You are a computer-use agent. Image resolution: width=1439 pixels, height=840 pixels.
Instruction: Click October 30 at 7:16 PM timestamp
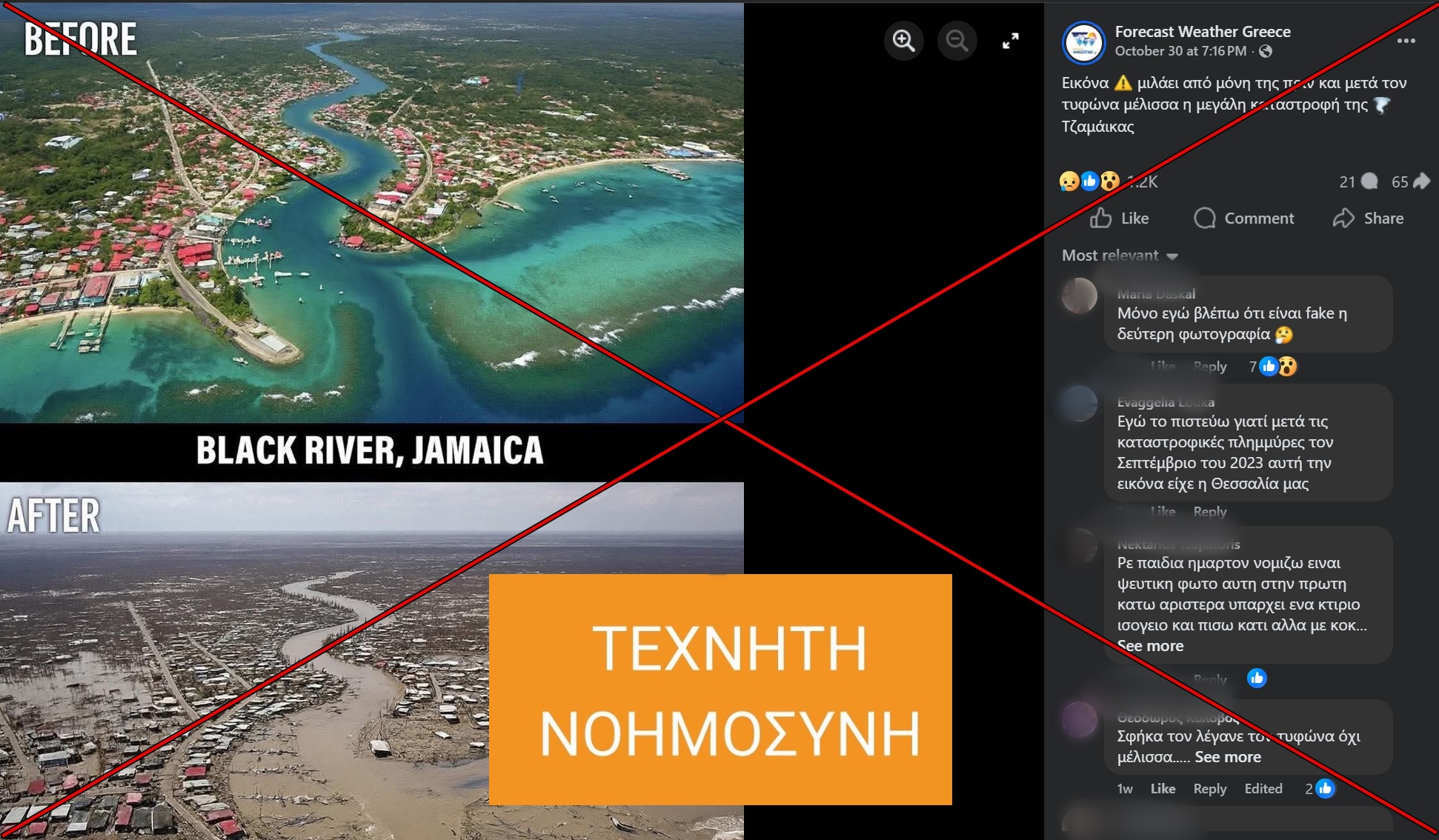1180,51
